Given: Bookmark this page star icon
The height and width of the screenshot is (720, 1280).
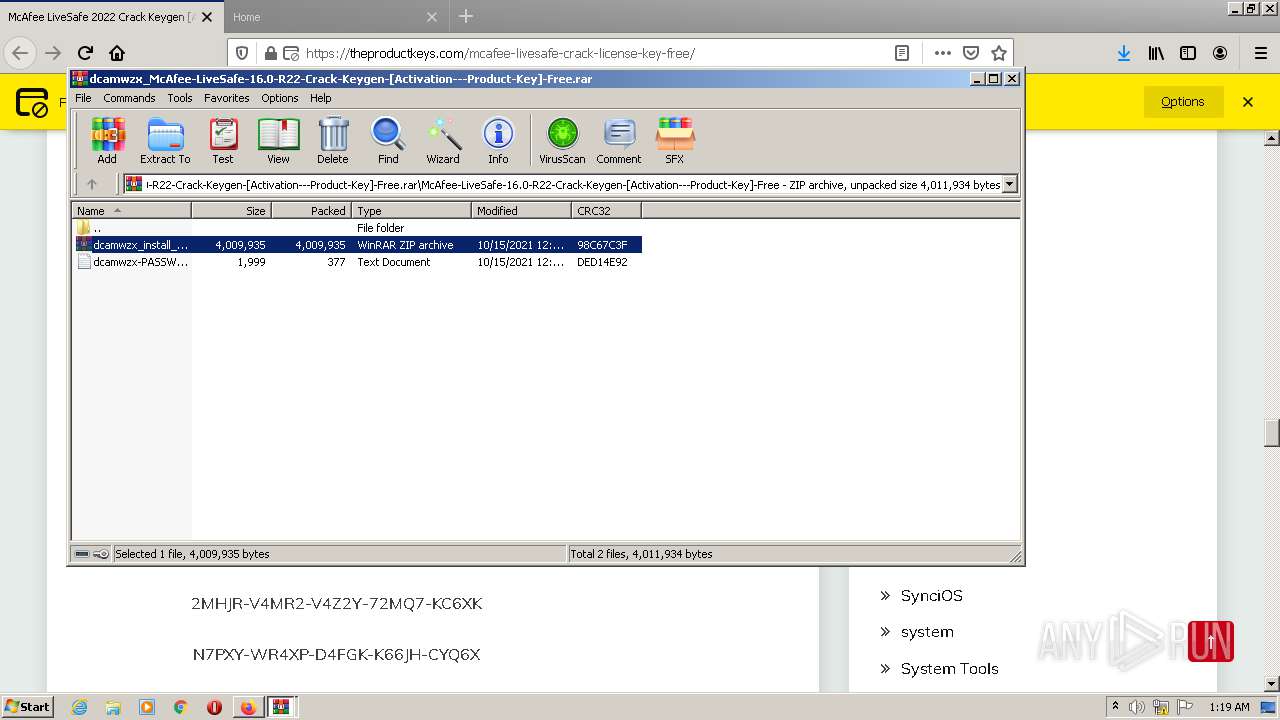Looking at the screenshot, I should (x=998, y=53).
